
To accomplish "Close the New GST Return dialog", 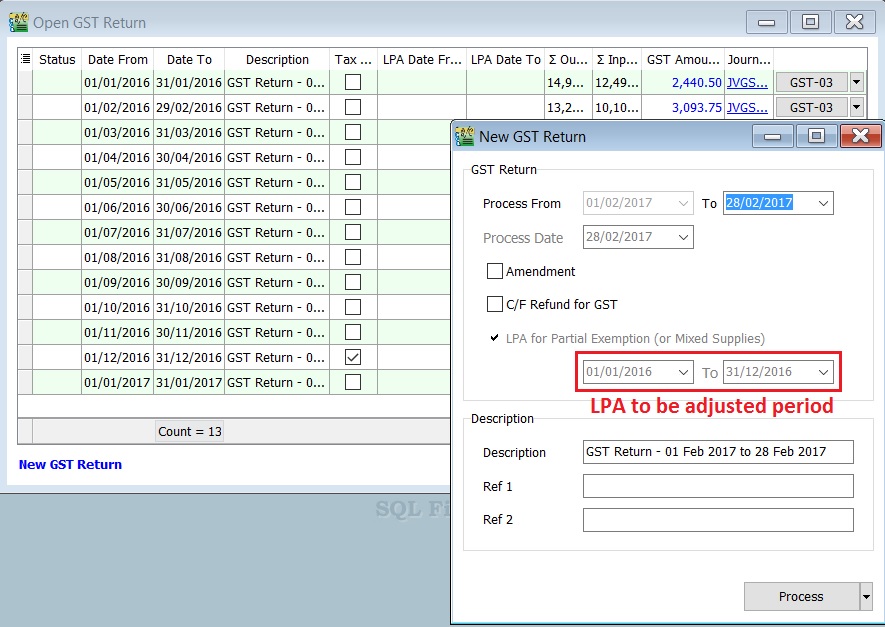I will (860, 136).
